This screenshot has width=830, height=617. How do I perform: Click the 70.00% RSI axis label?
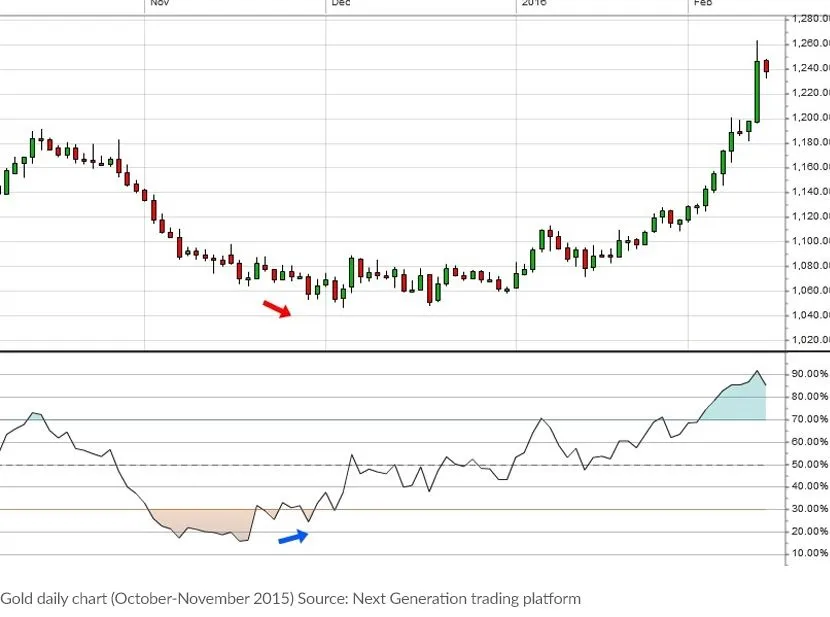[x=810, y=419]
